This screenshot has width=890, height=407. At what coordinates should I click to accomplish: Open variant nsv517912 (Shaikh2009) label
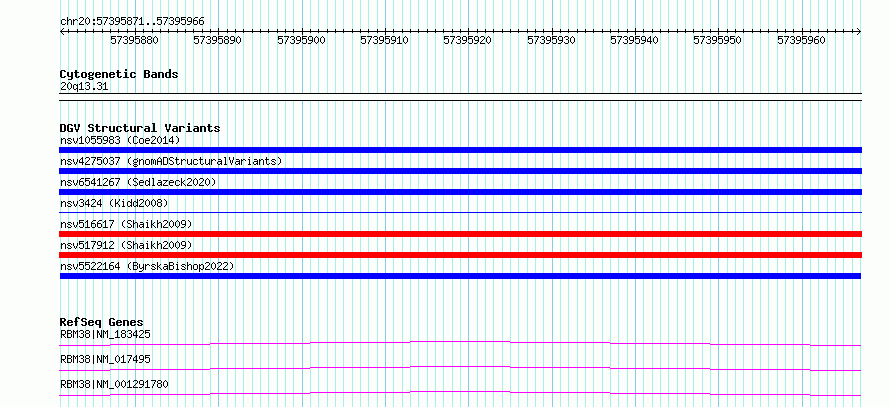(x=126, y=245)
